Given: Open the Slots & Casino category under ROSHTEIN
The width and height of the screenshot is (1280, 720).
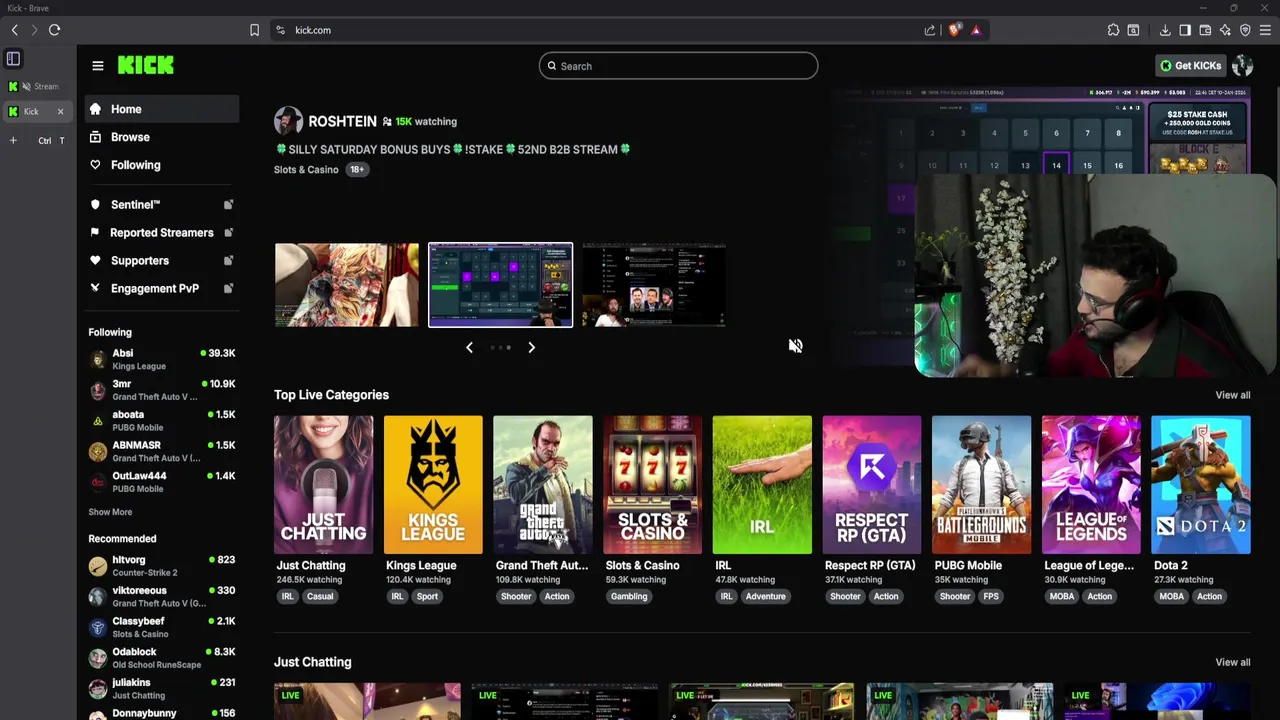Looking at the screenshot, I should coord(306,169).
